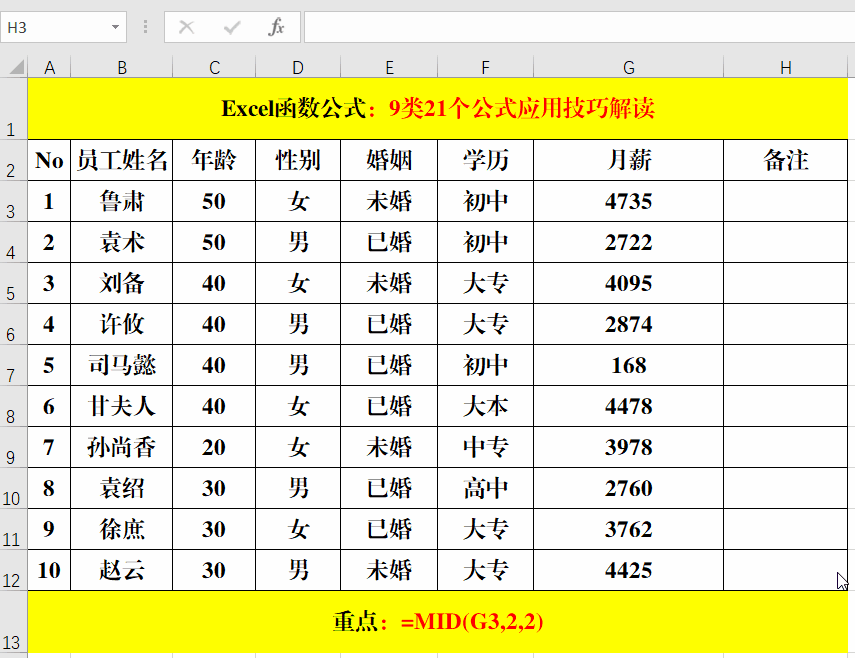Image resolution: width=855 pixels, height=658 pixels.
Task: Click the cell with 鲁肃's salary 4735
Action: [x=628, y=201]
